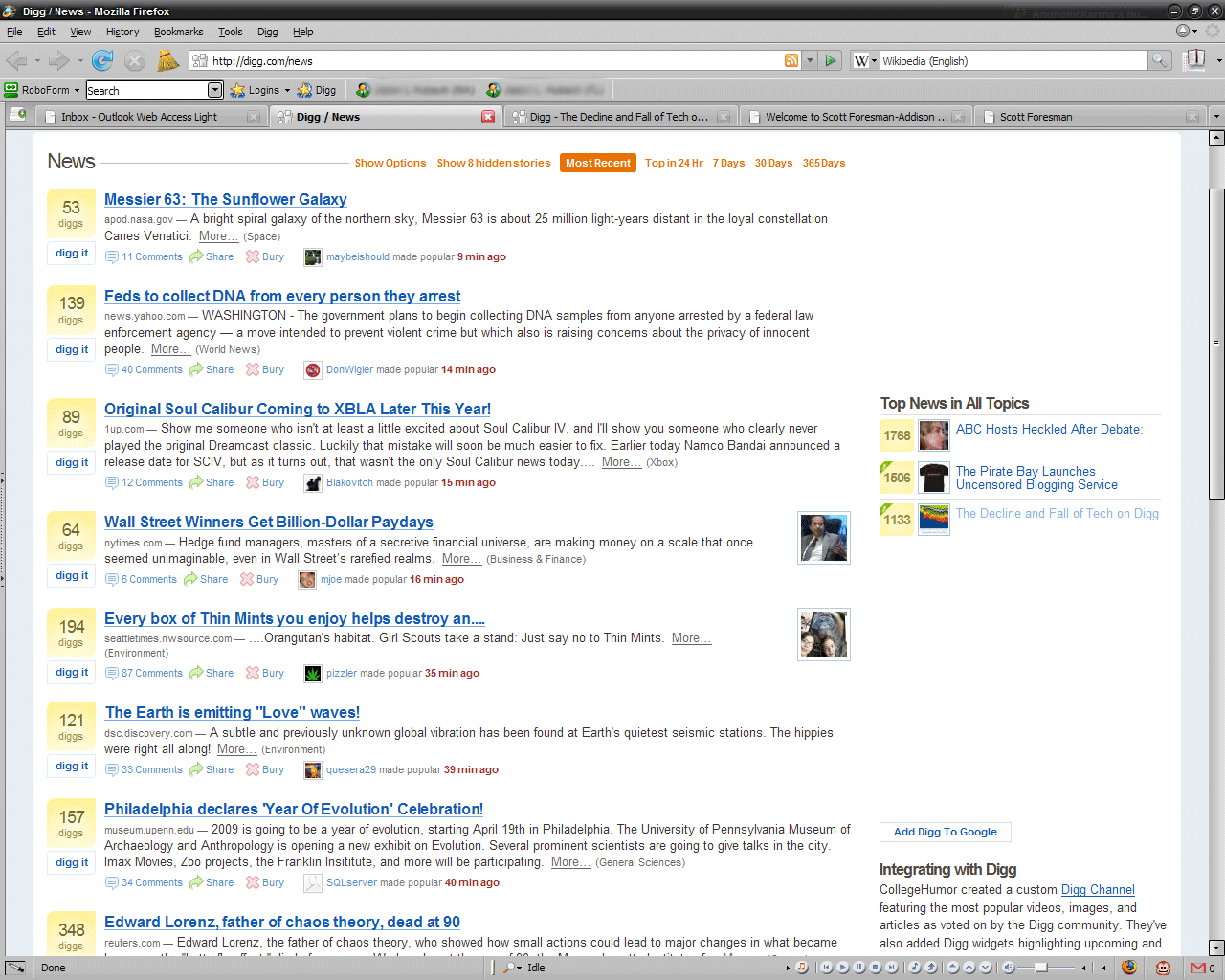The image size is (1225, 980).
Task: Click the RSS feed icon in address bar
Action: (791, 61)
